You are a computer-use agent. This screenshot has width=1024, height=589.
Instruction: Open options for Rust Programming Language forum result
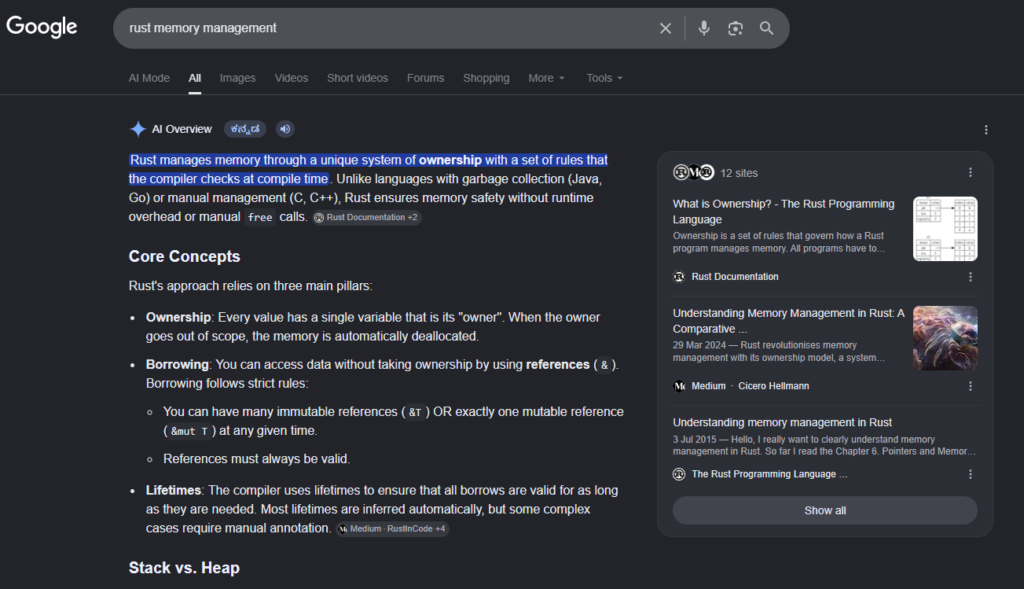click(x=970, y=474)
